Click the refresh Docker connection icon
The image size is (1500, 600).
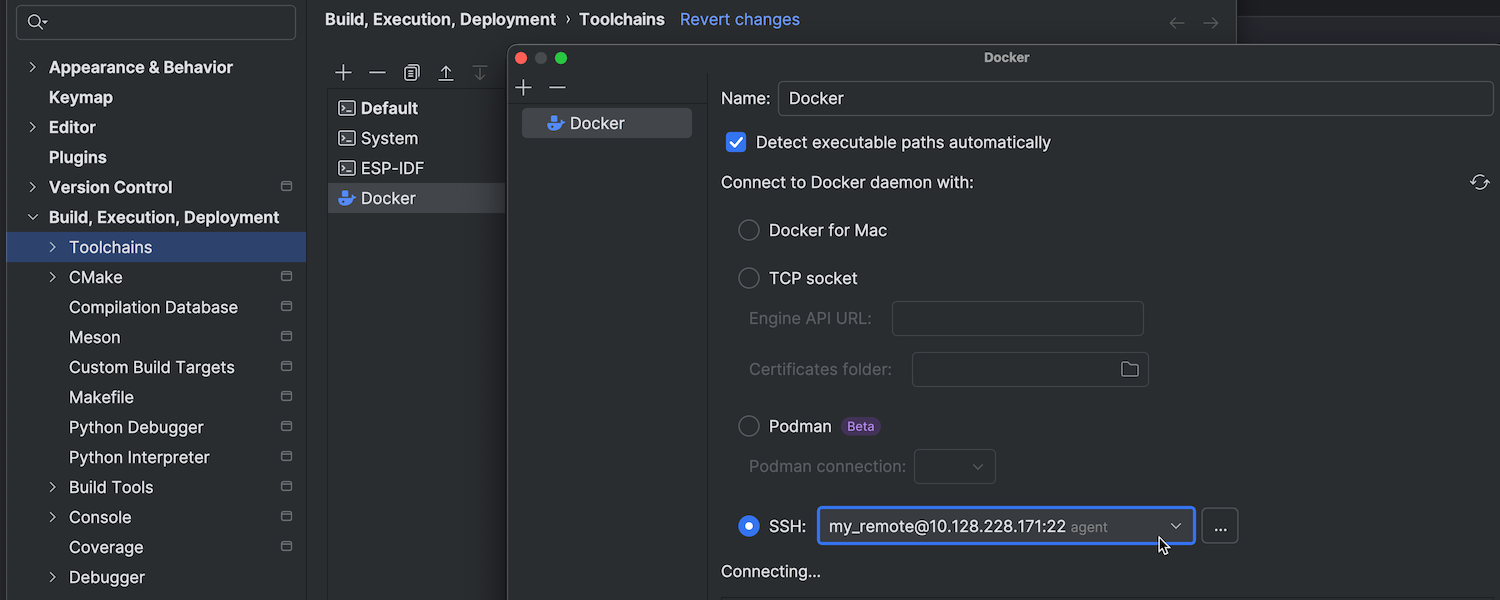coord(1479,182)
